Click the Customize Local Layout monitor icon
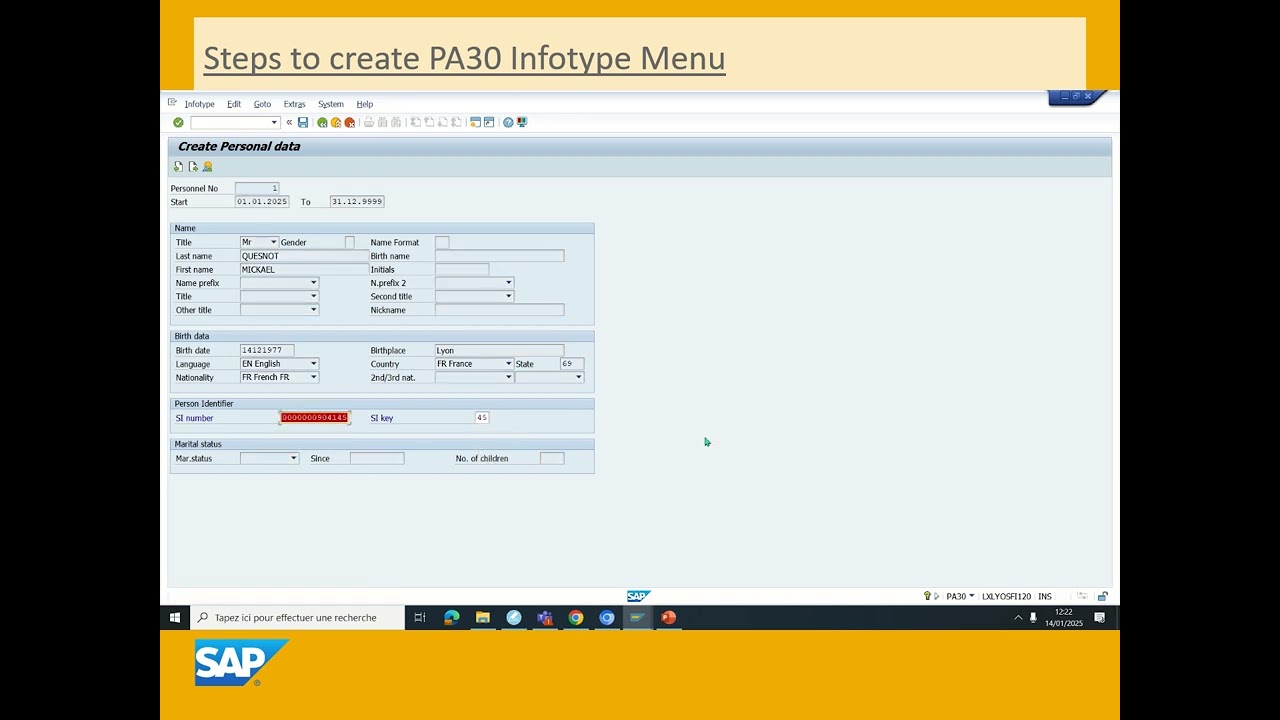 coord(522,122)
